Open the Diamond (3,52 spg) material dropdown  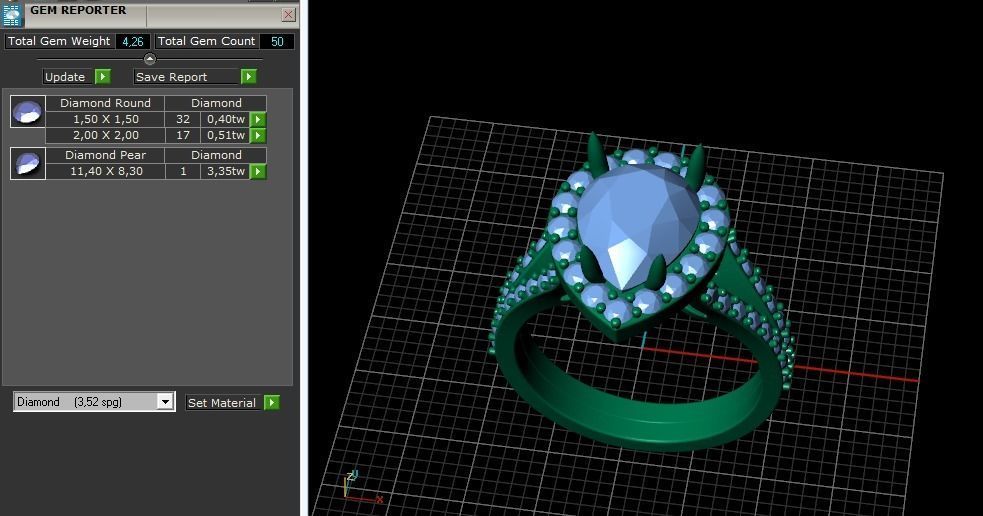(94, 402)
